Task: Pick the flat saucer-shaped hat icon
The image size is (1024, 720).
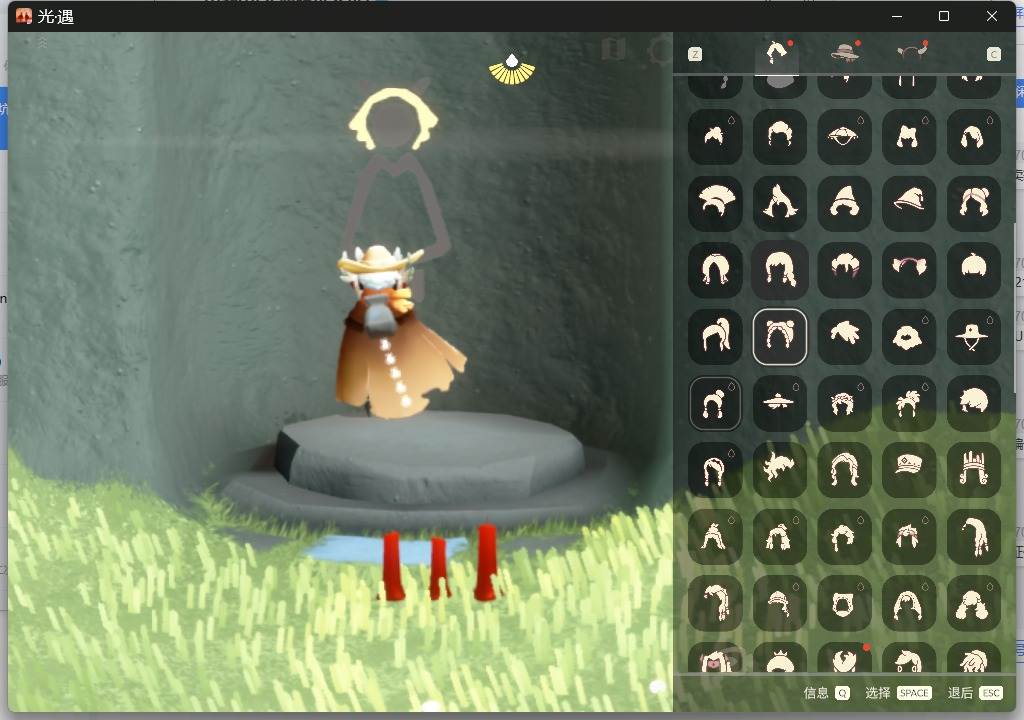Action: point(780,403)
